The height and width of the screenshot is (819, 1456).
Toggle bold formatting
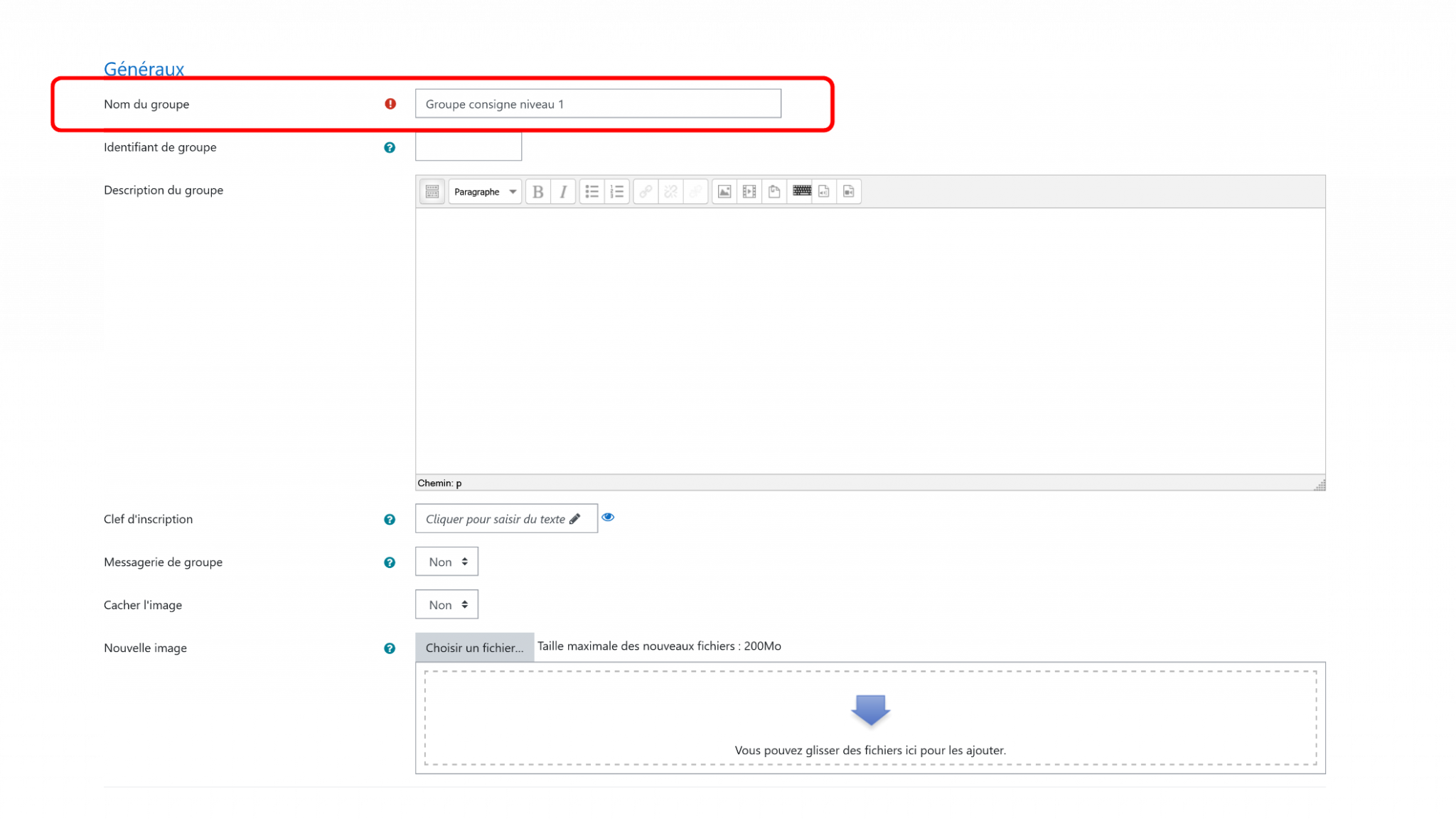click(538, 191)
